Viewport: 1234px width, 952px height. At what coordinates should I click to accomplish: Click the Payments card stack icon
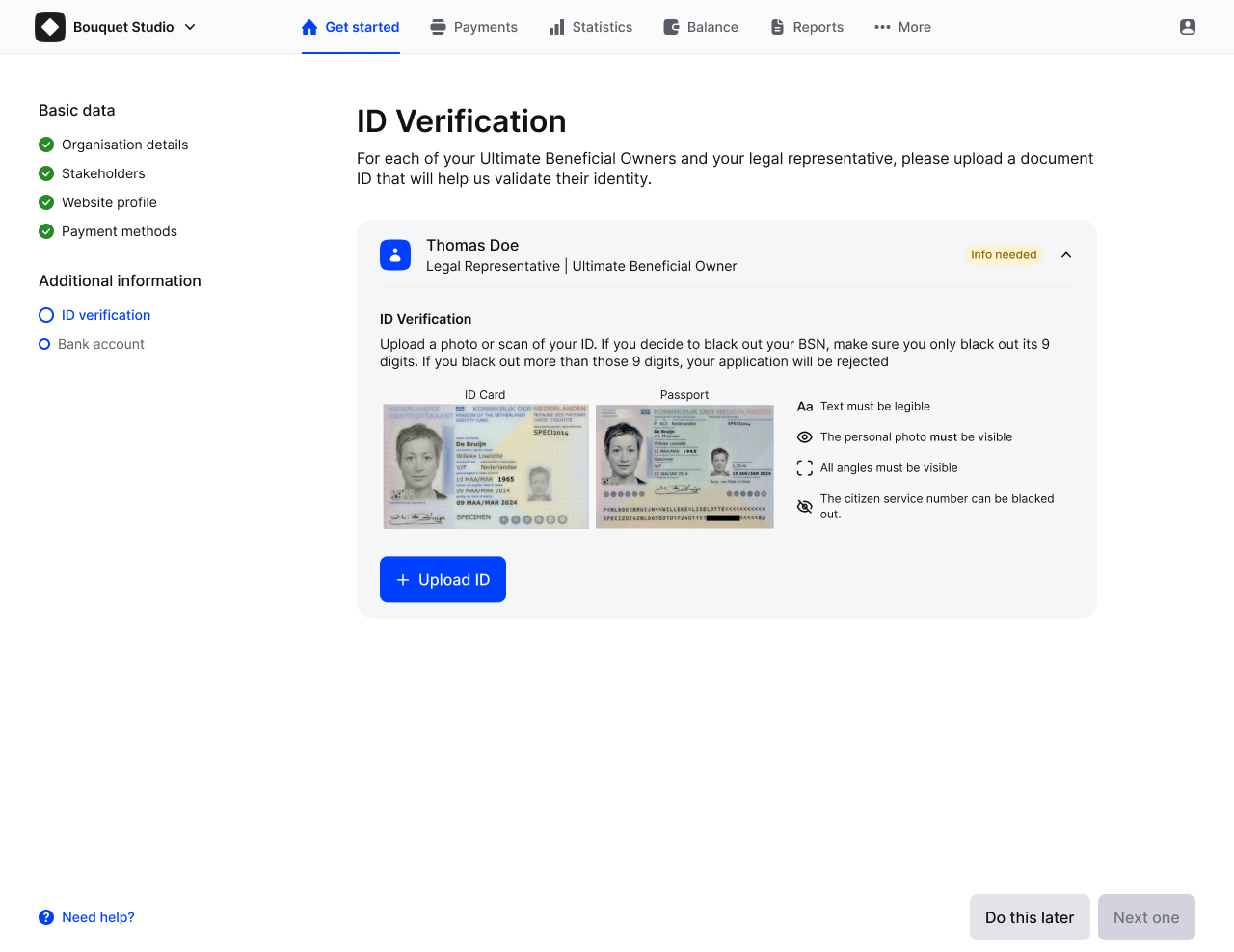pos(438,27)
